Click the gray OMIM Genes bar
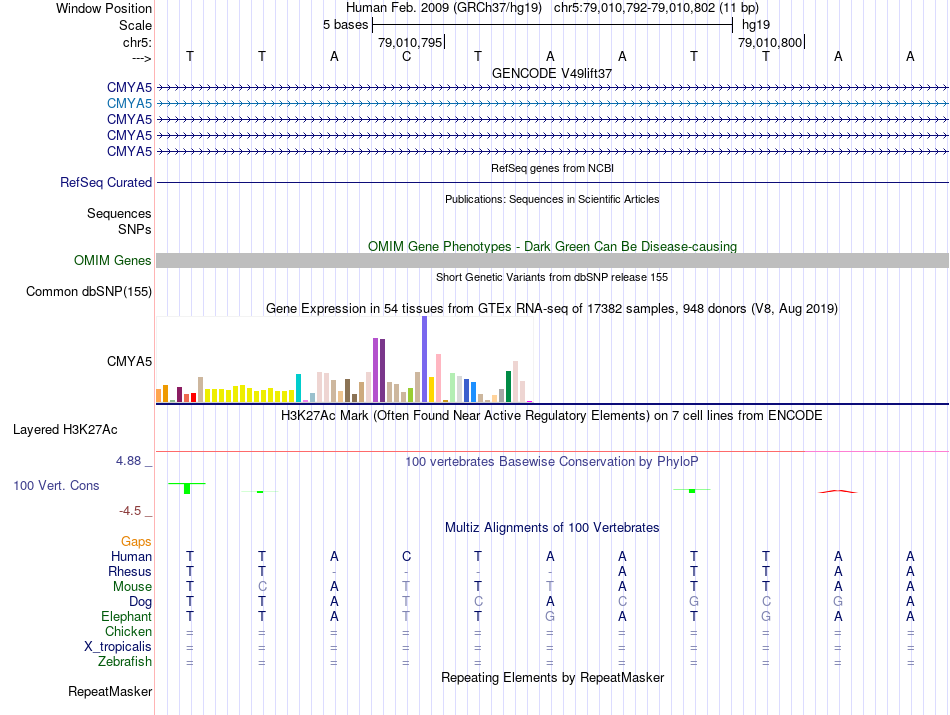Image resolution: width=950 pixels, height=715 pixels. pos(552,261)
